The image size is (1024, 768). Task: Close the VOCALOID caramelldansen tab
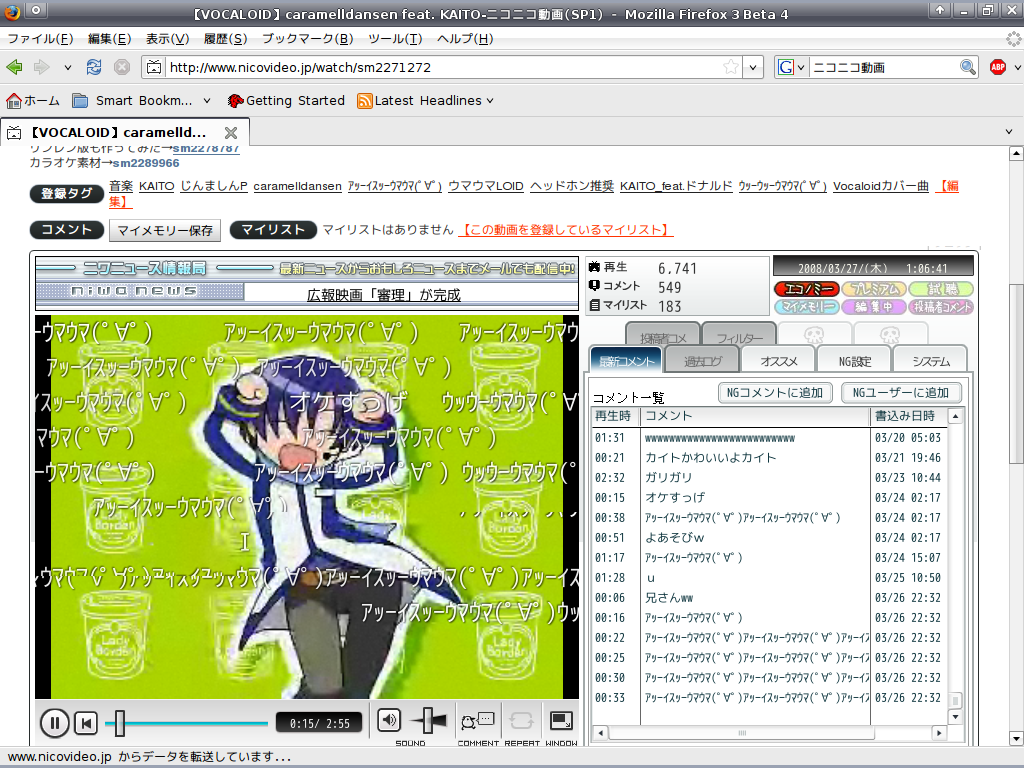click(x=231, y=133)
